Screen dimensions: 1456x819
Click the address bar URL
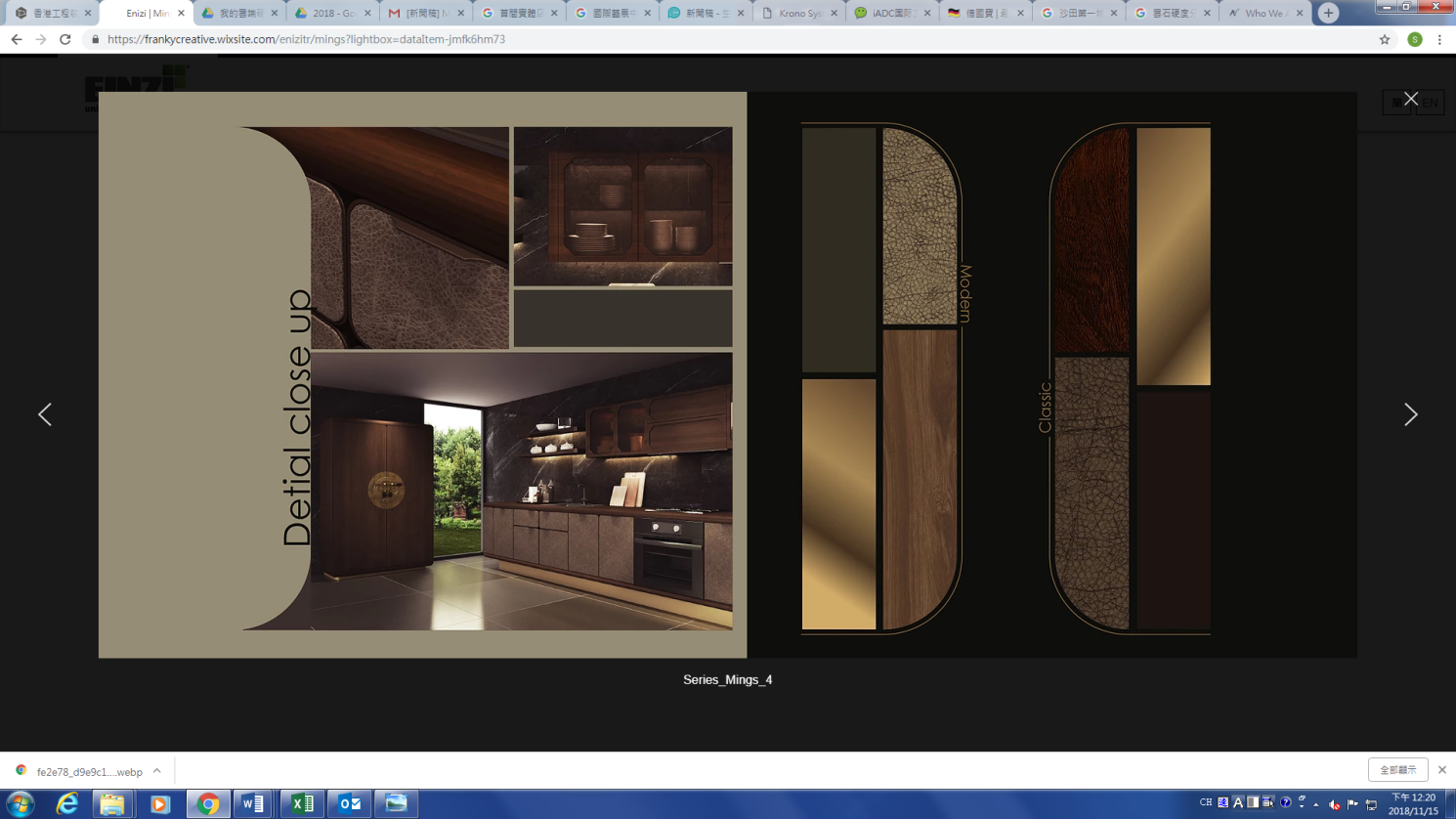pyautogui.click(x=306, y=40)
